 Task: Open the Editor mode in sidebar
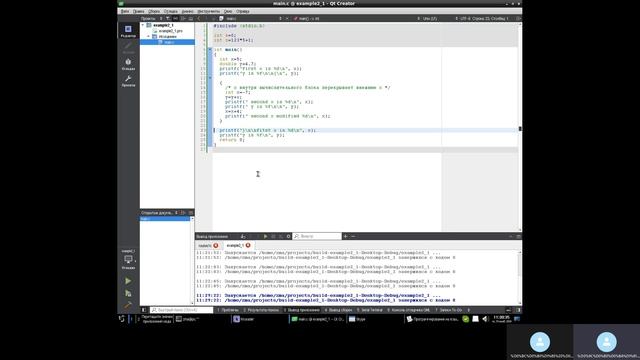click(128, 31)
